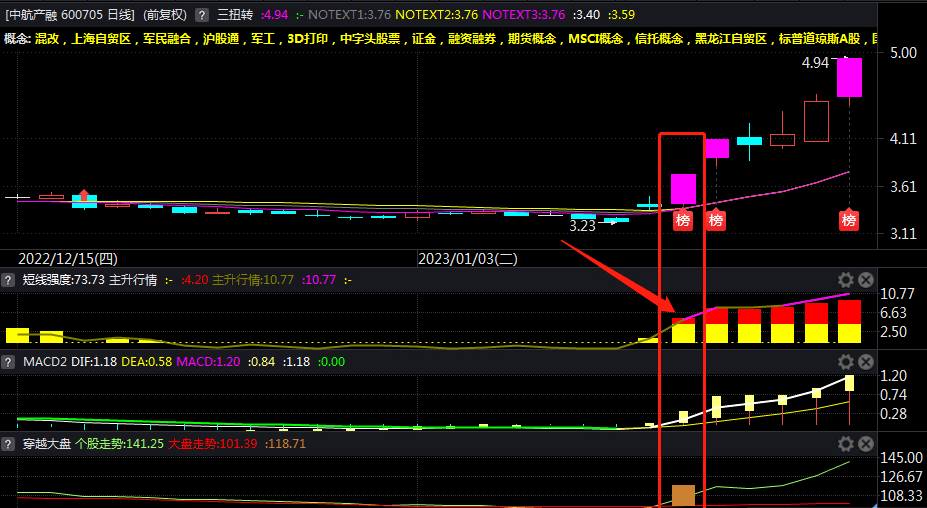
Task: Click the DIF:1.18 value
Action: pos(93,361)
